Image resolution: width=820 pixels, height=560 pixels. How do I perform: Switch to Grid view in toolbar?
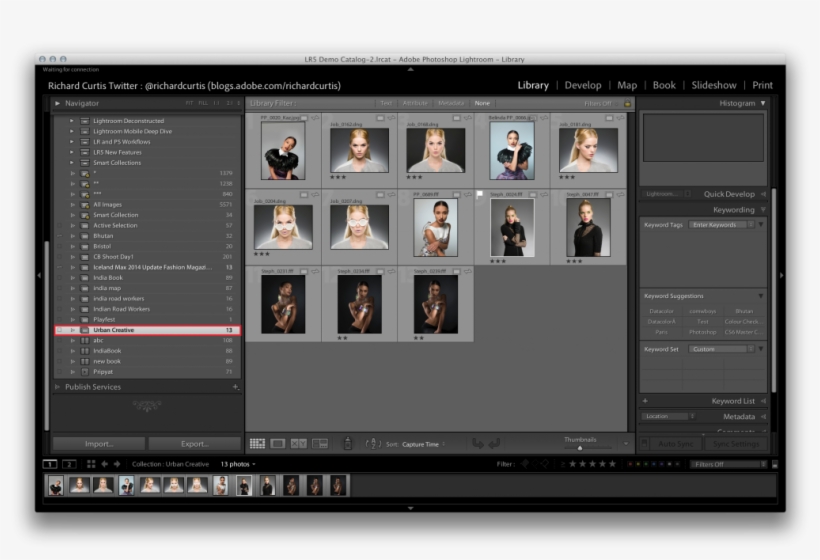(257, 443)
